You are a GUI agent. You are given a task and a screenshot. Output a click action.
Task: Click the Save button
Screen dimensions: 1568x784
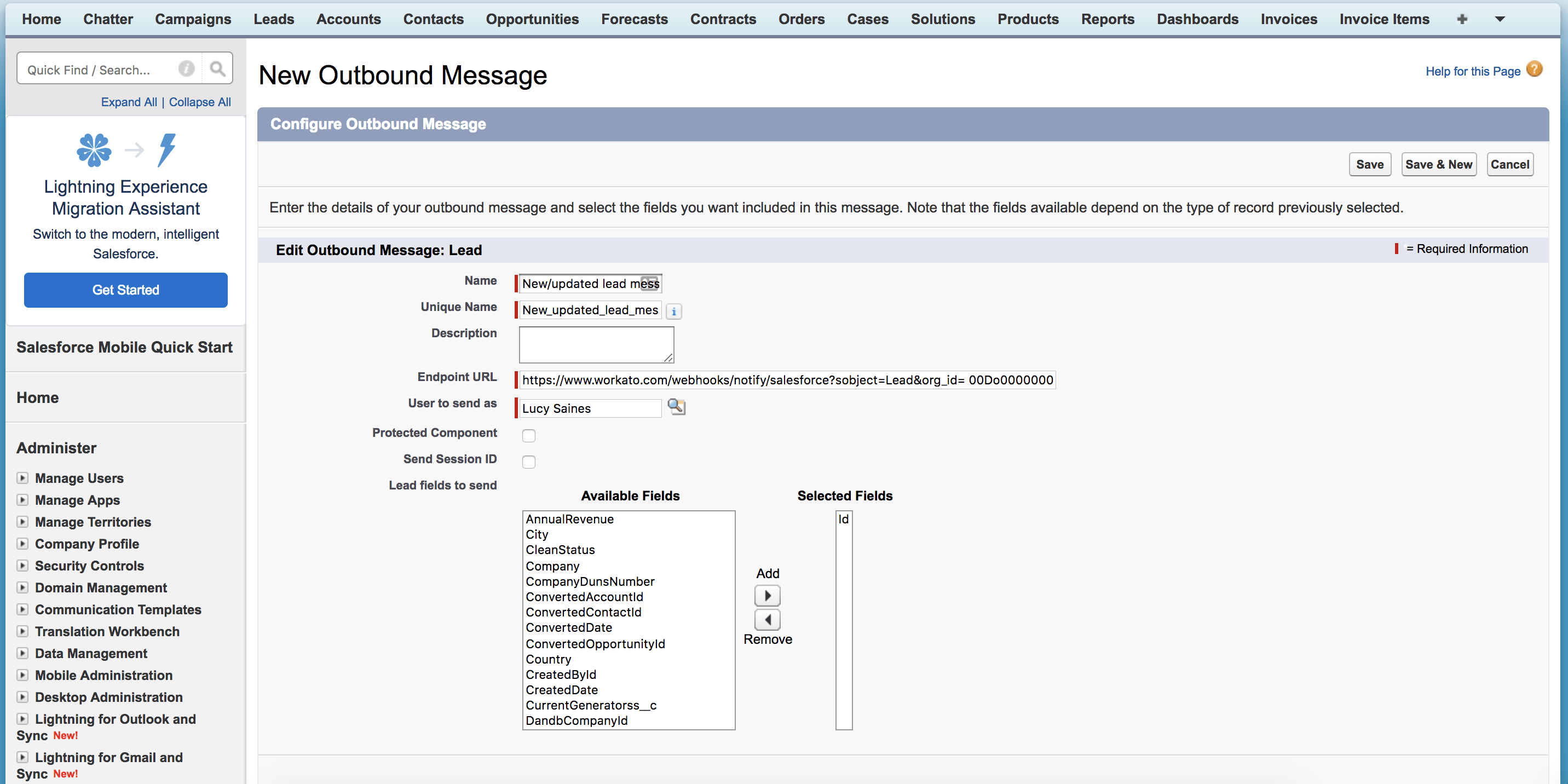point(1370,164)
